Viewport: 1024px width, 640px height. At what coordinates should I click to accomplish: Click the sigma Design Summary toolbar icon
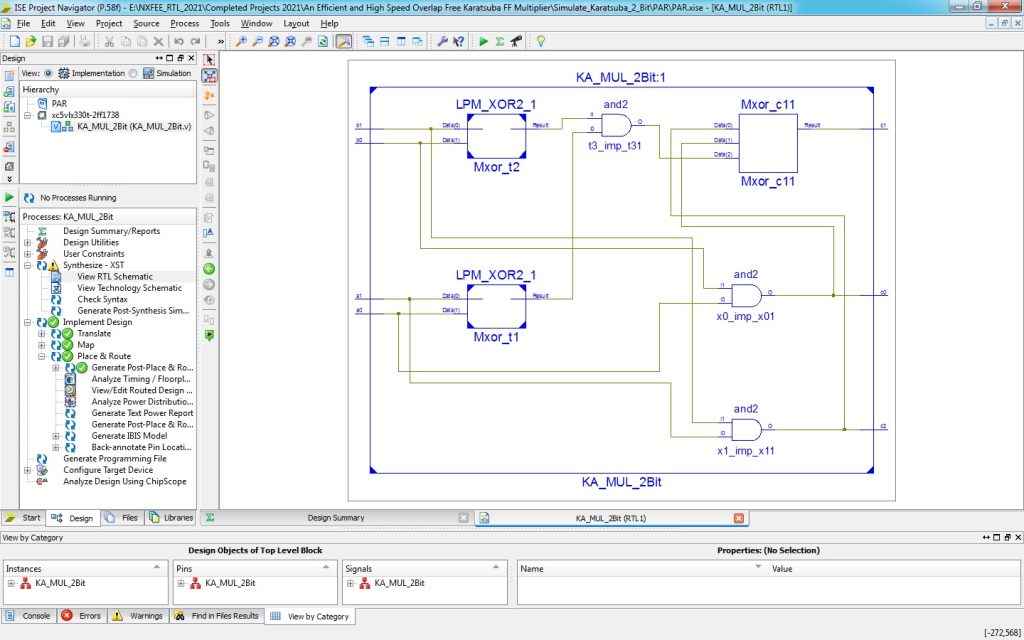[x=499, y=41]
